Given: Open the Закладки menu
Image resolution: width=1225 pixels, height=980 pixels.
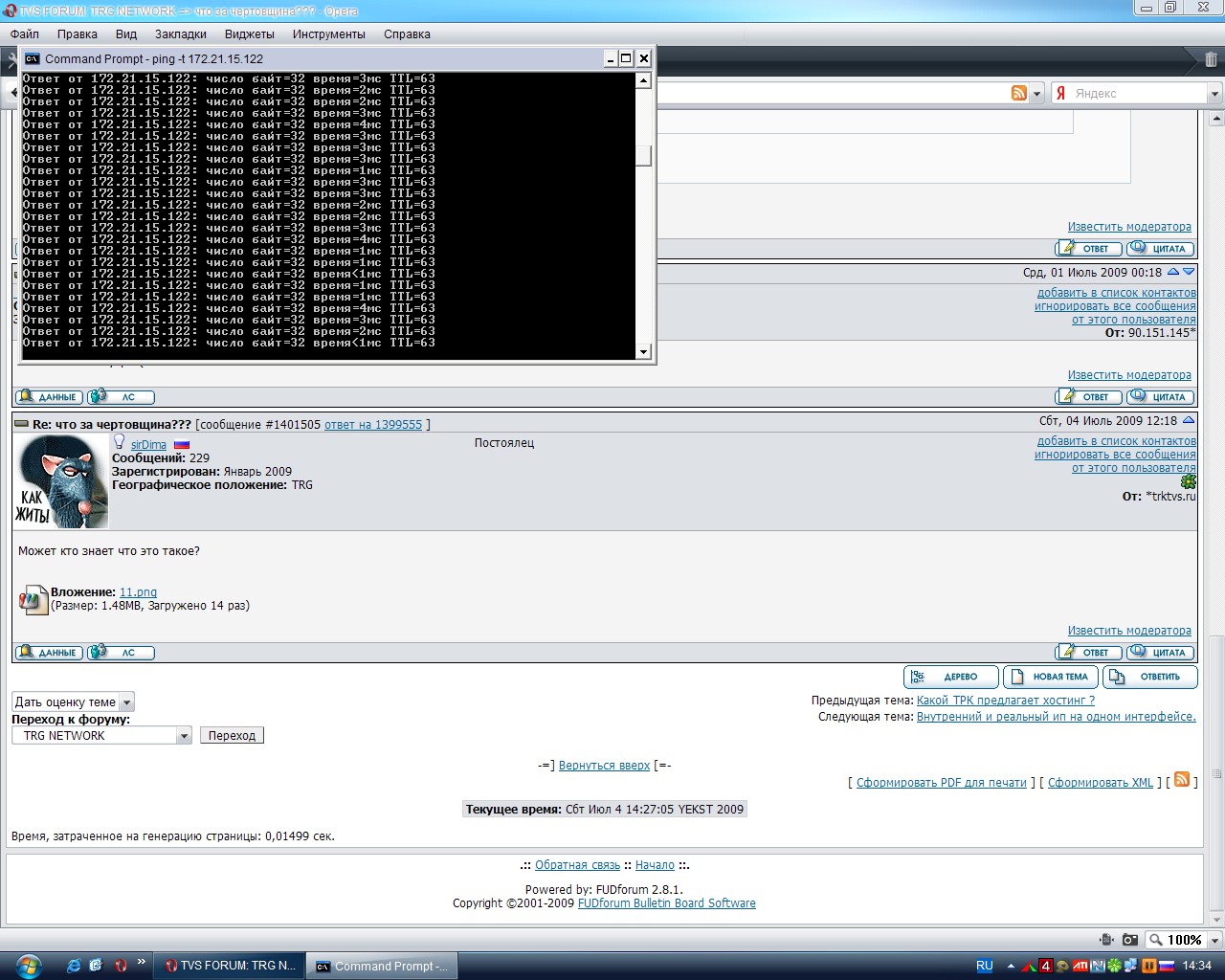Looking at the screenshot, I should (x=181, y=33).
